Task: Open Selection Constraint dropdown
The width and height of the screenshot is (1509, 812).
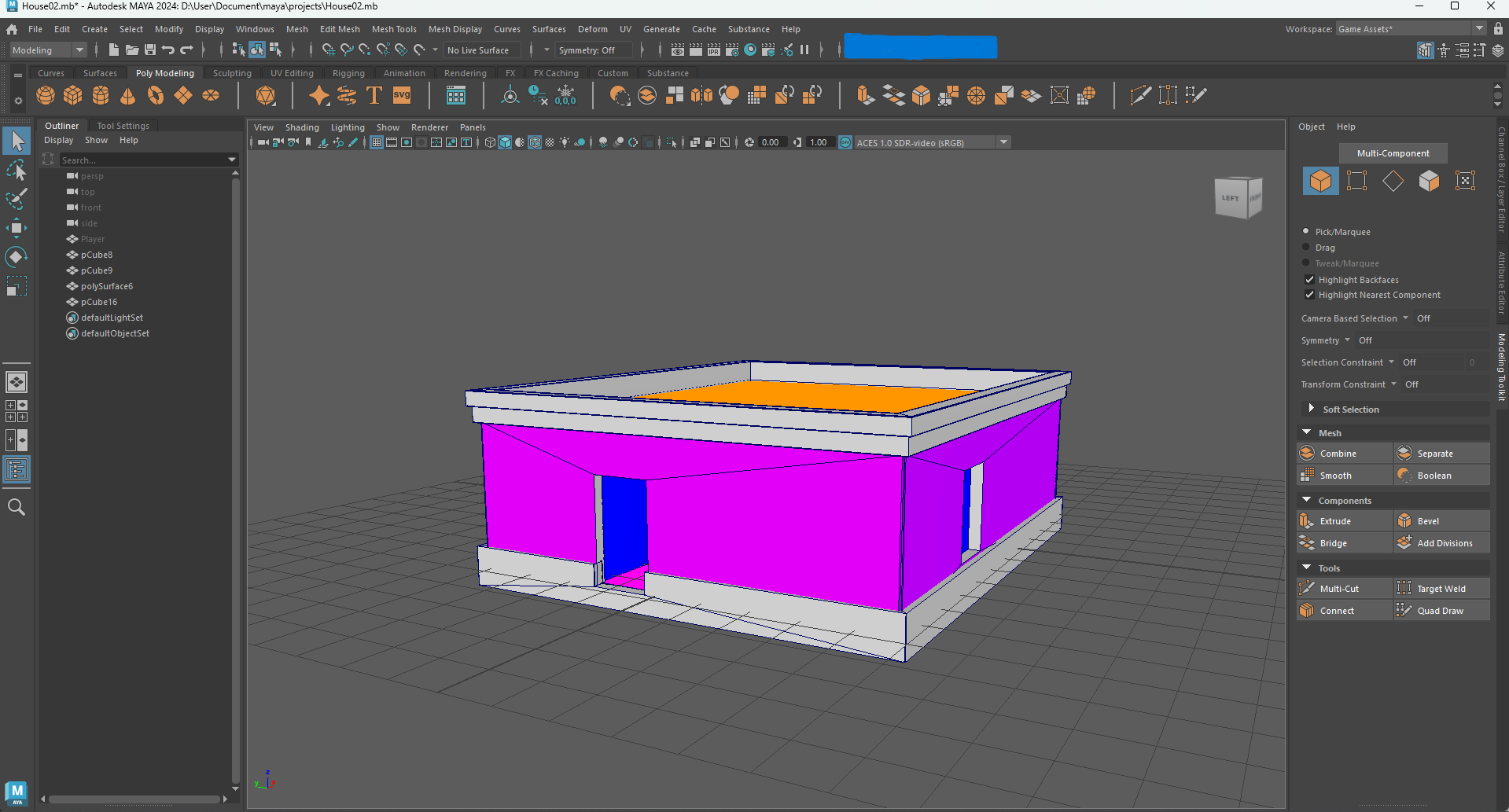Action: pyautogui.click(x=1391, y=362)
